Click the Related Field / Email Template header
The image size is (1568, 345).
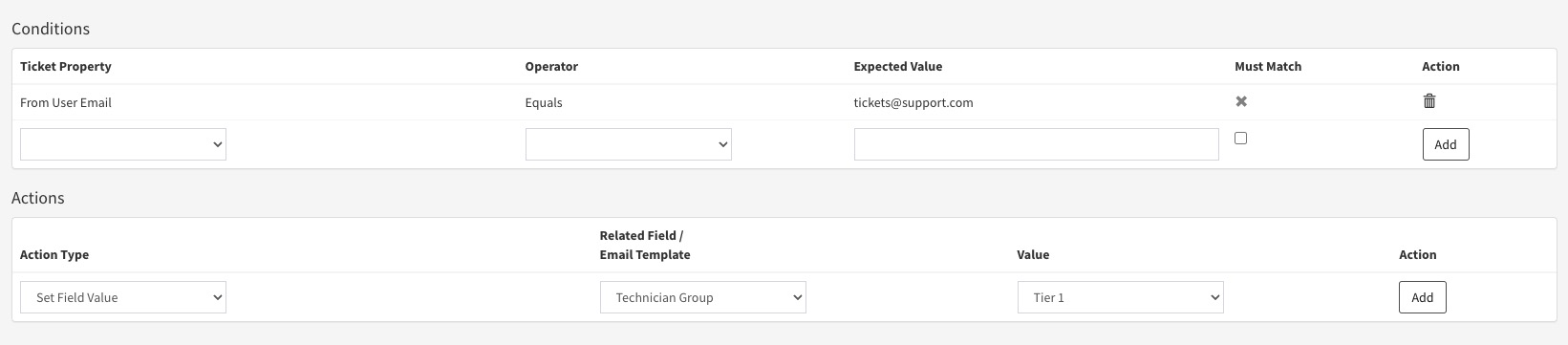(x=645, y=245)
